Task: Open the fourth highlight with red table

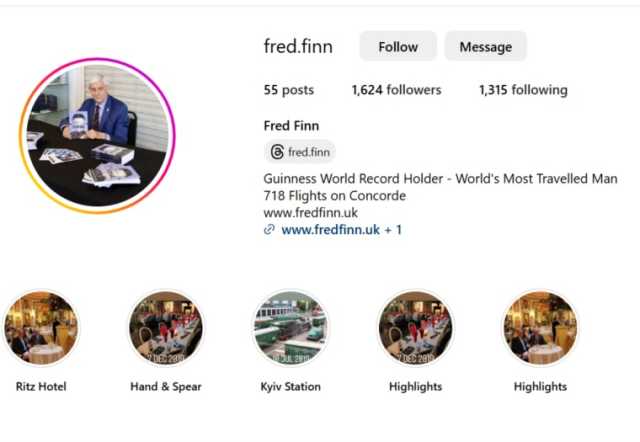Action: tap(416, 328)
